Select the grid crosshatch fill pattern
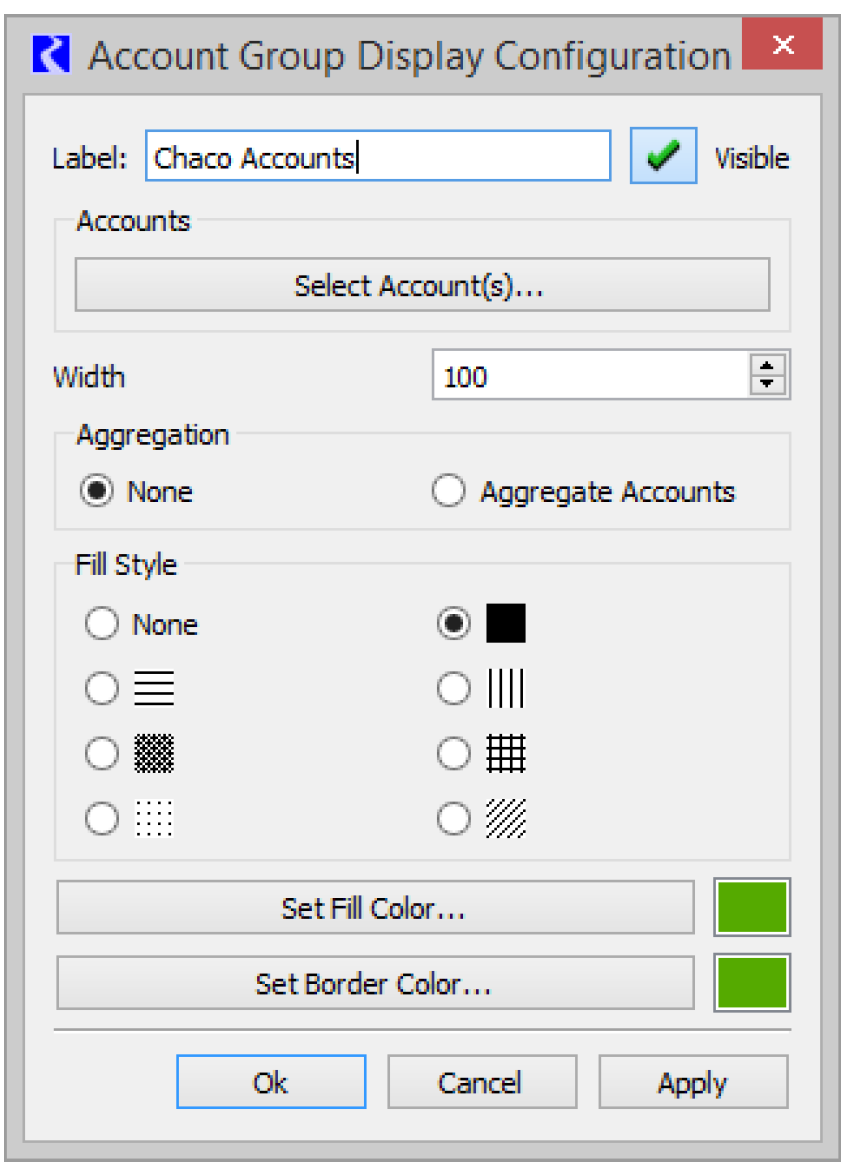Screen dimensions: 845x1167 point(453,754)
